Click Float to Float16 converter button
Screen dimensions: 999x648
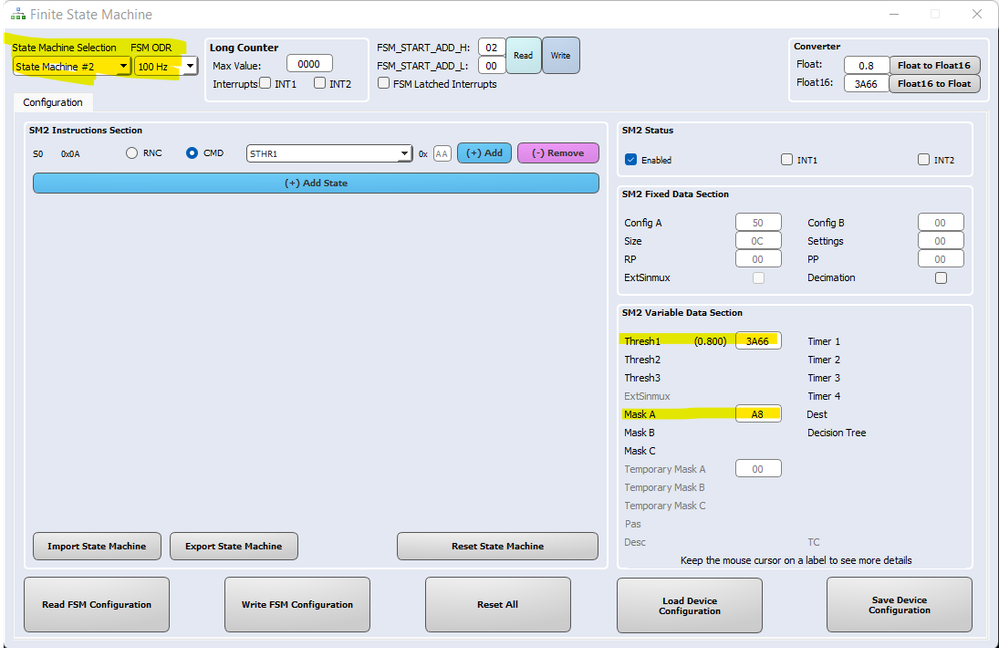click(x=934, y=65)
